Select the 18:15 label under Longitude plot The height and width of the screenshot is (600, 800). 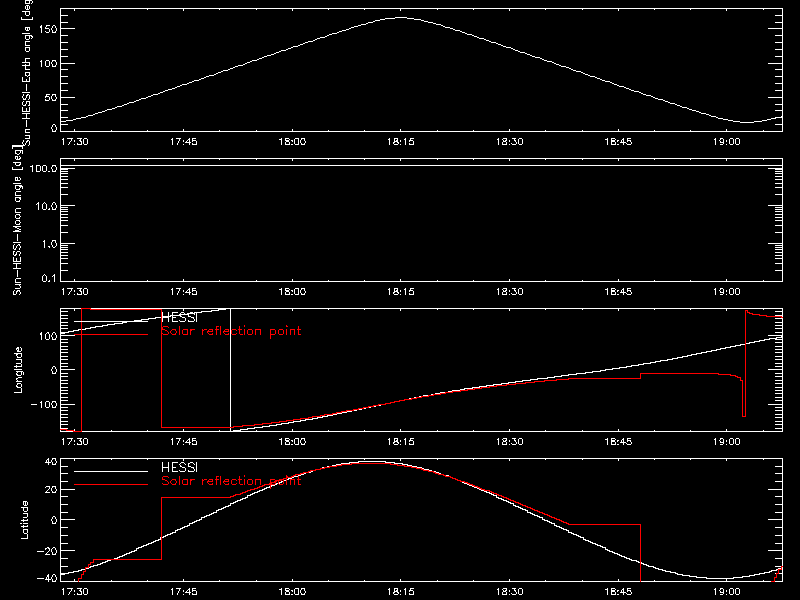401,441
